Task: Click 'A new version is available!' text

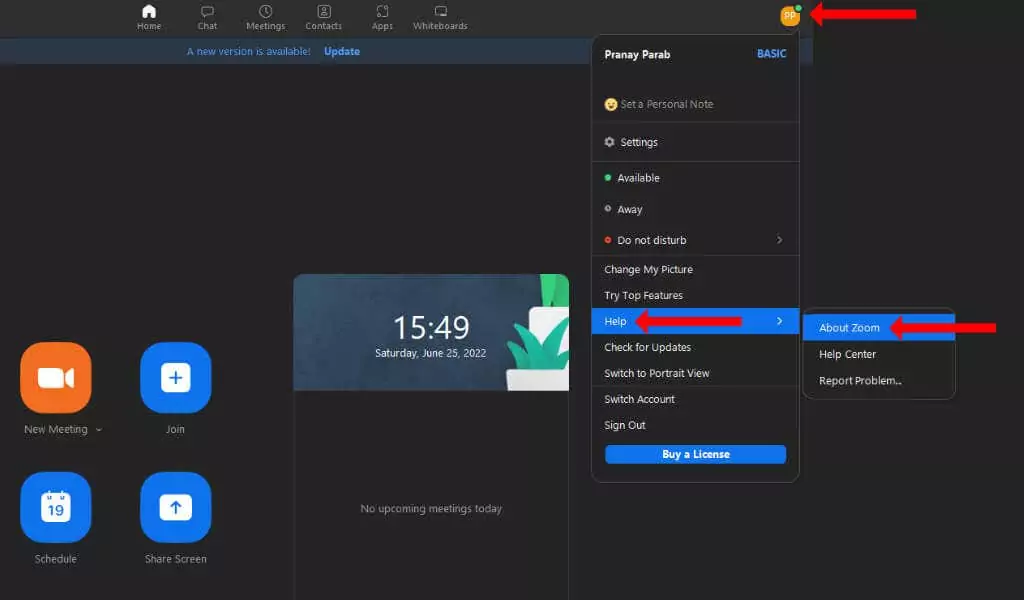Action: pos(248,51)
